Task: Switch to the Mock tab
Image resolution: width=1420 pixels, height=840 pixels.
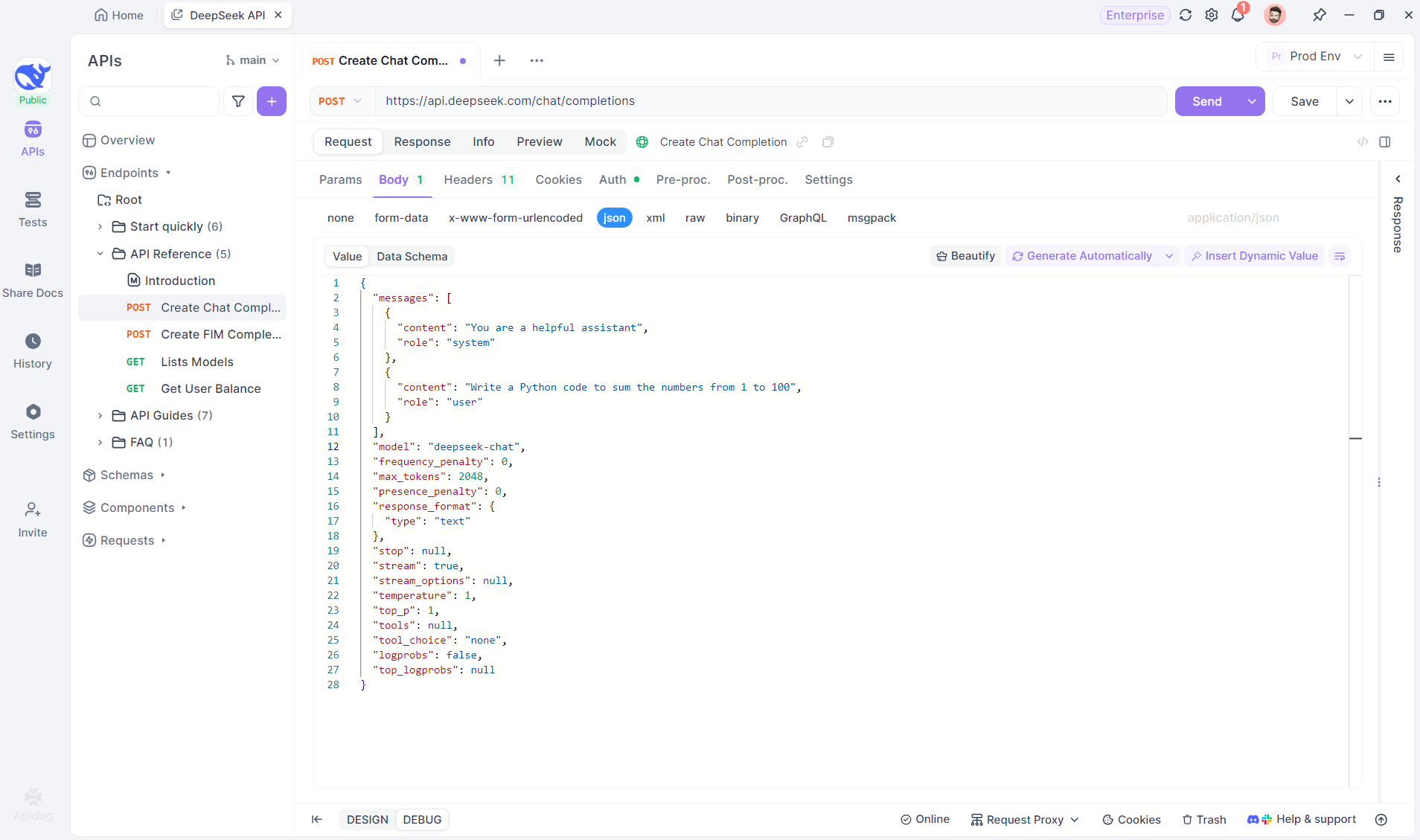Action: pyautogui.click(x=600, y=142)
